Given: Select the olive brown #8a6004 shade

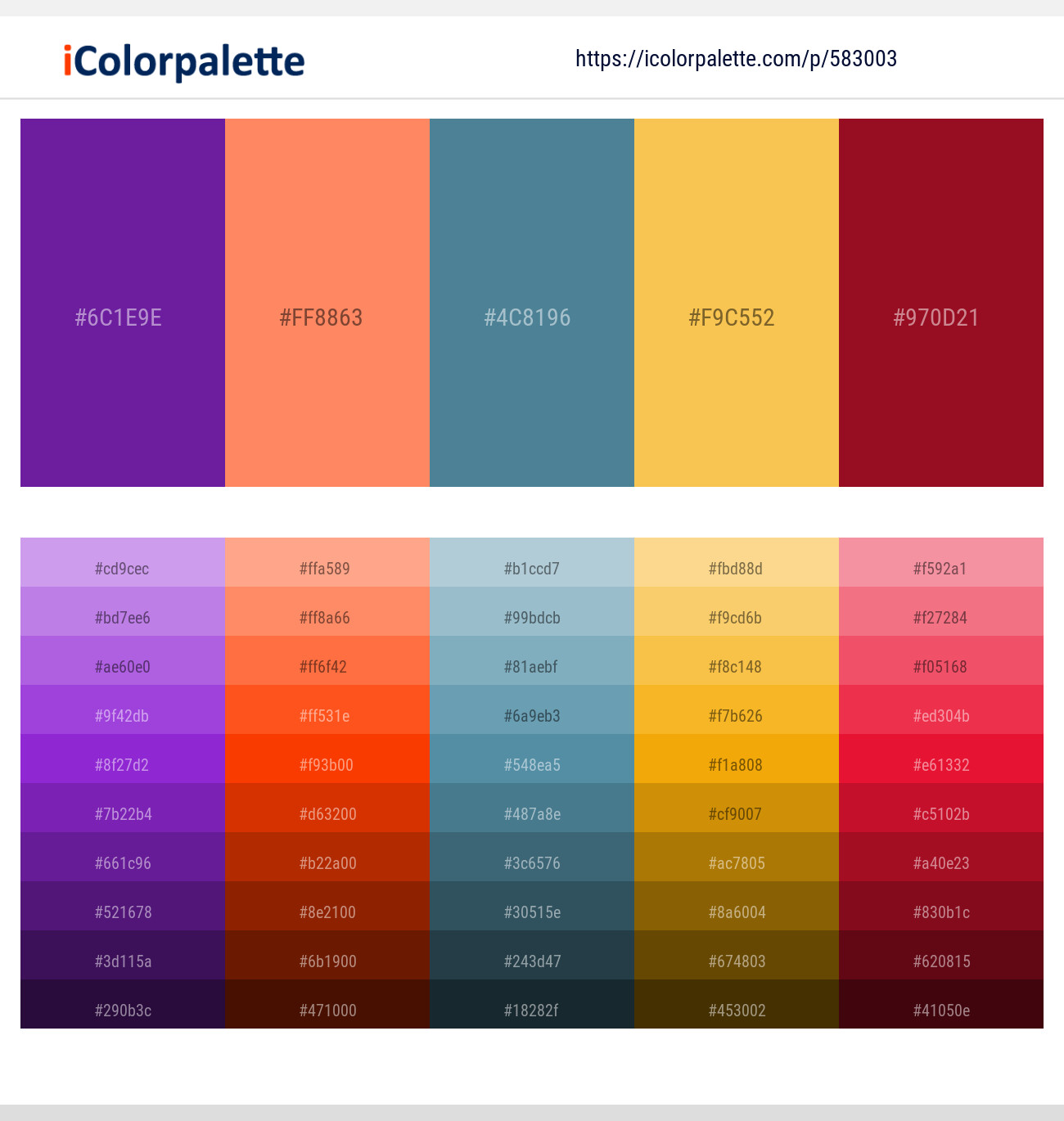Looking at the screenshot, I should [736, 912].
